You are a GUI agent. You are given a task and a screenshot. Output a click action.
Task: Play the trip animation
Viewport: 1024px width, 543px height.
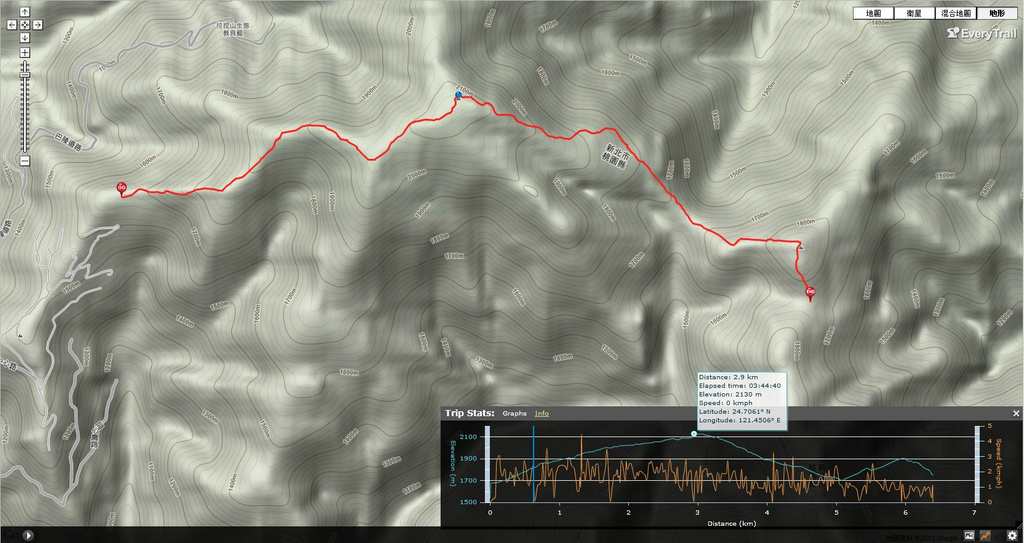point(28,535)
